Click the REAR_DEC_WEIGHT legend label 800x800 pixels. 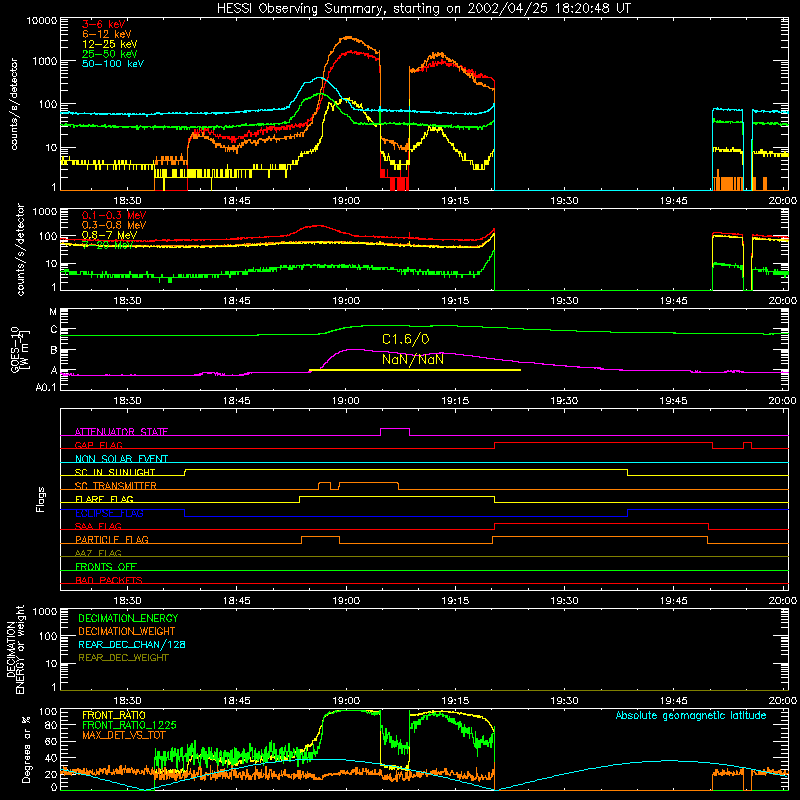123,658
